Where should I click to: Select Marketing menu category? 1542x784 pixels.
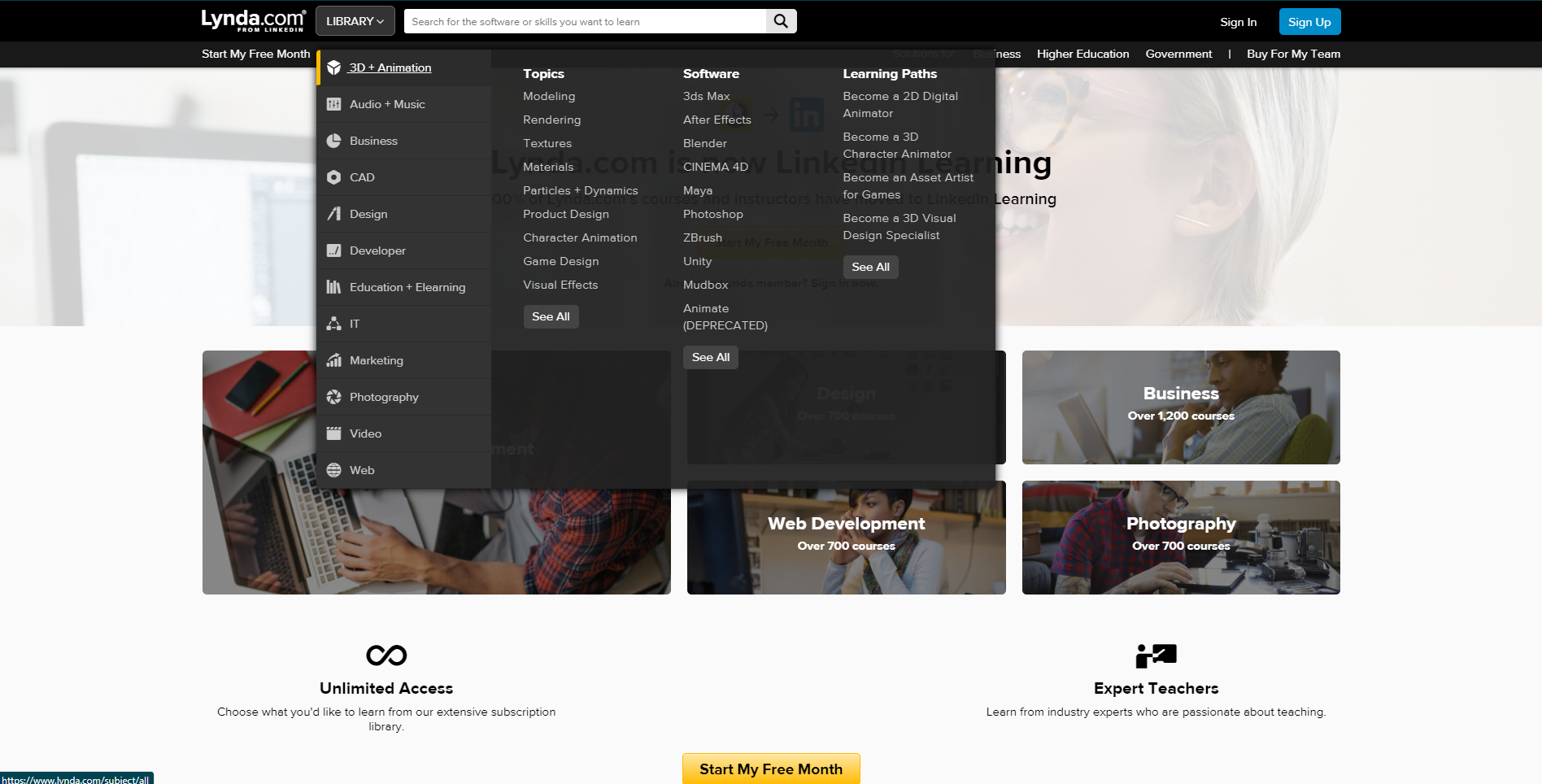click(x=403, y=360)
